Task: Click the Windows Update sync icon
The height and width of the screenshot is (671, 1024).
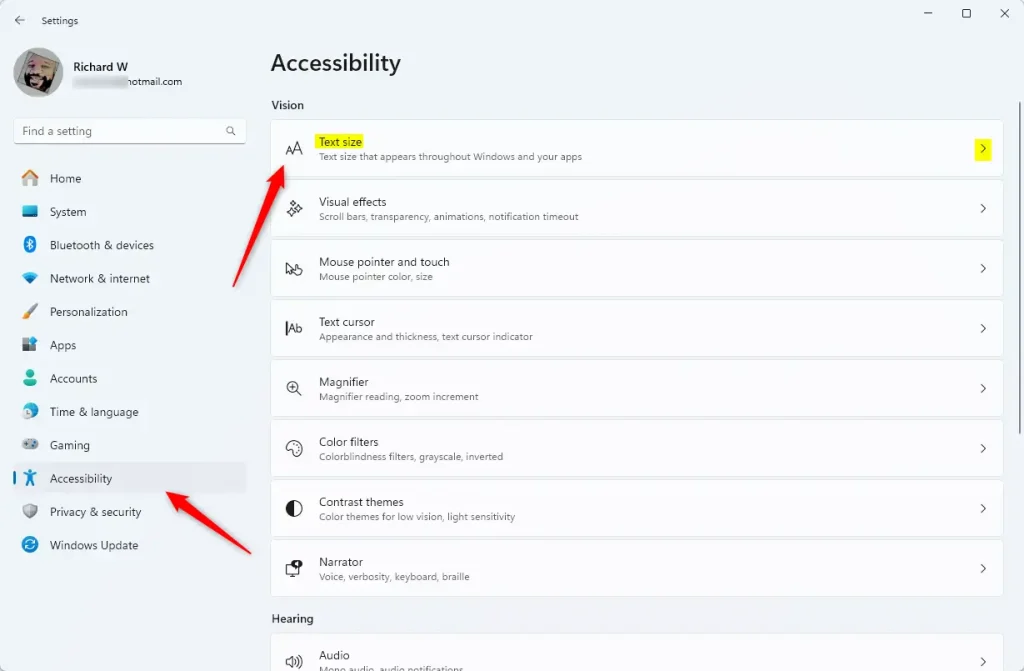Action: pyautogui.click(x=30, y=544)
